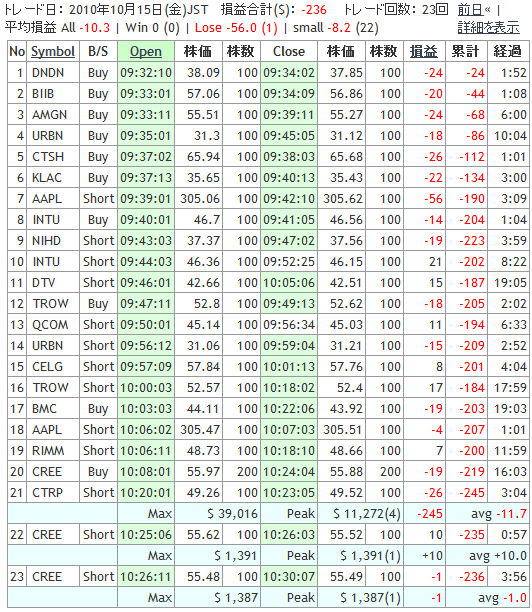Sort by the Symbol column header

tap(53, 51)
